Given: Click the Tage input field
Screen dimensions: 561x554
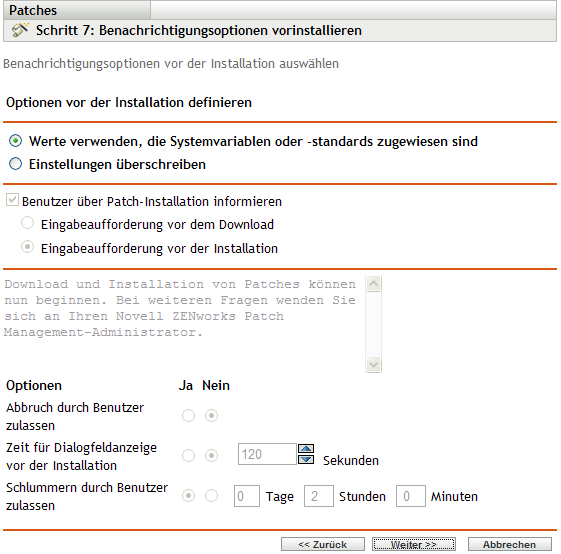Looking at the screenshot, I should click(x=247, y=496).
